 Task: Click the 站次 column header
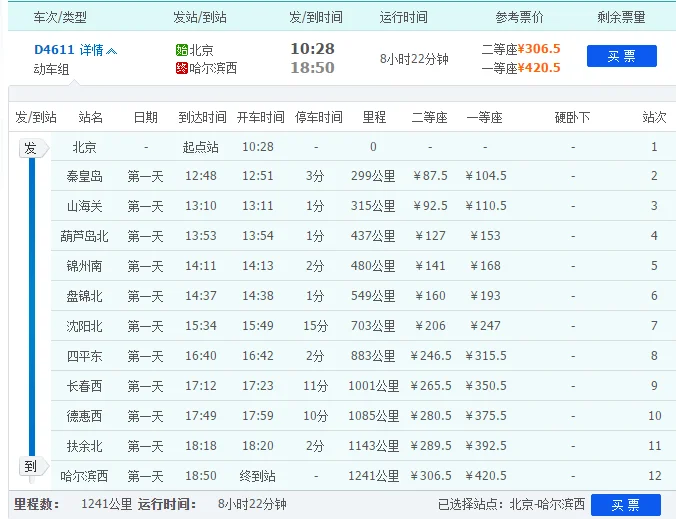(654, 117)
